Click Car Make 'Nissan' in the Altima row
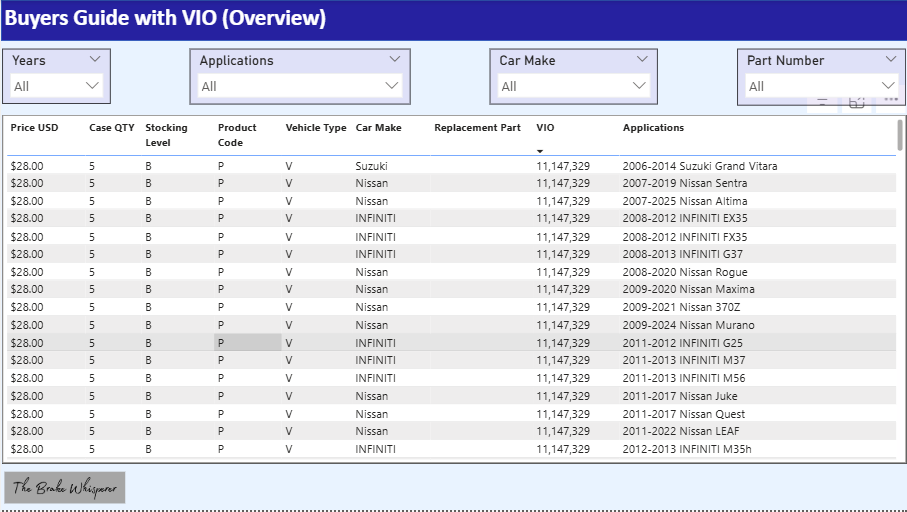 pos(372,201)
